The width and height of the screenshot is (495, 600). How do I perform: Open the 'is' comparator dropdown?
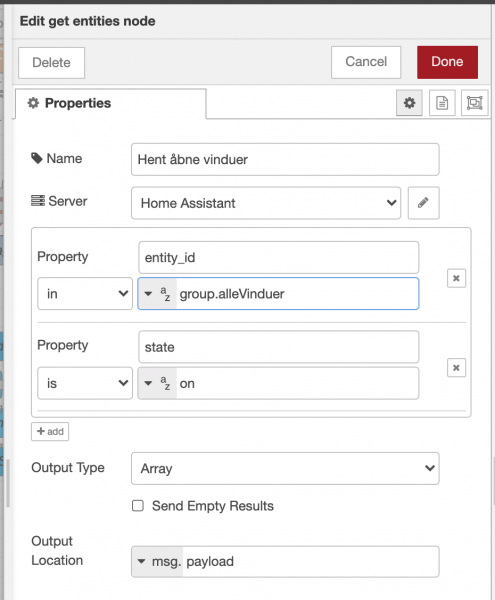(x=85, y=383)
